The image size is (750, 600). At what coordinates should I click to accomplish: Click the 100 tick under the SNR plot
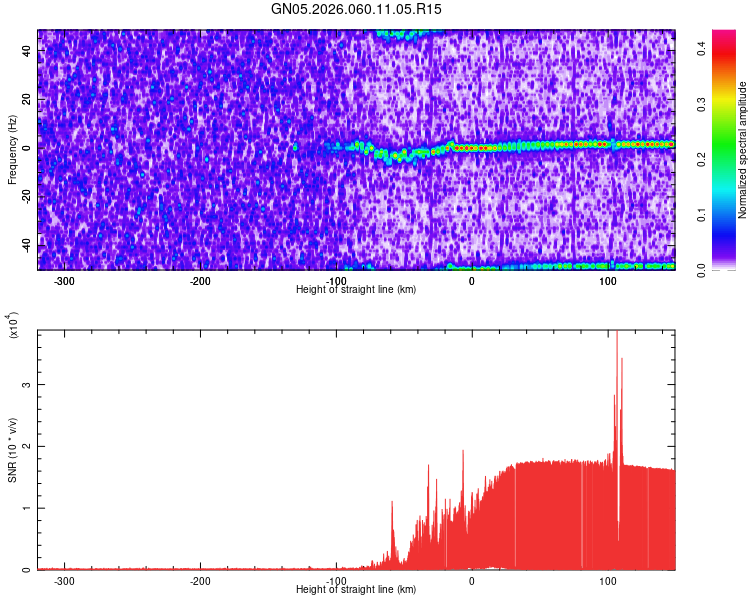[607, 581]
